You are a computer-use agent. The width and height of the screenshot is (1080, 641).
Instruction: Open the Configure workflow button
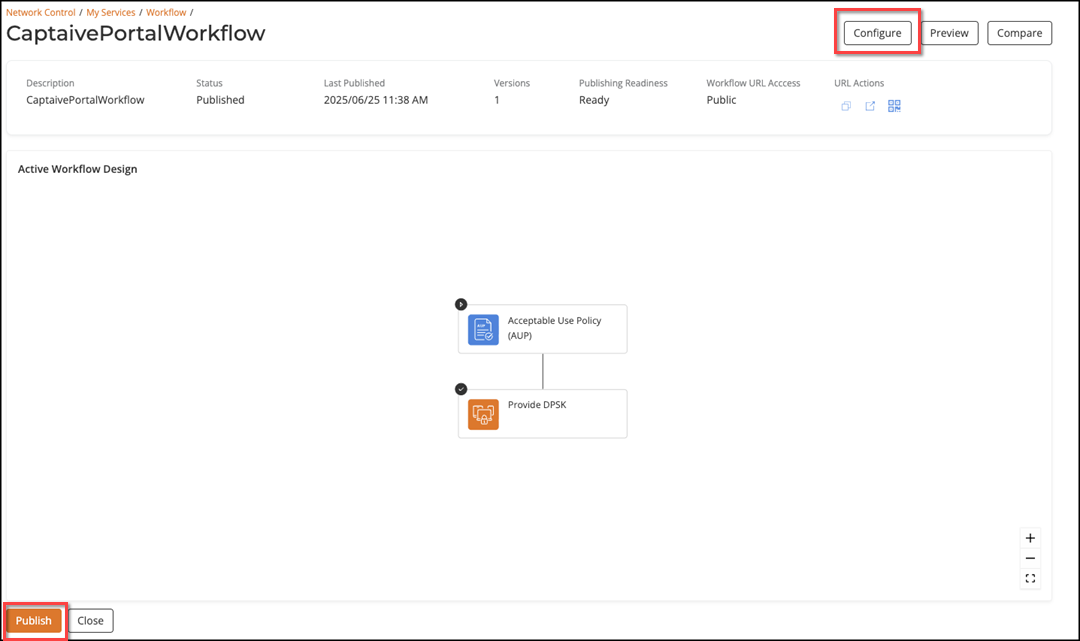(x=877, y=33)
